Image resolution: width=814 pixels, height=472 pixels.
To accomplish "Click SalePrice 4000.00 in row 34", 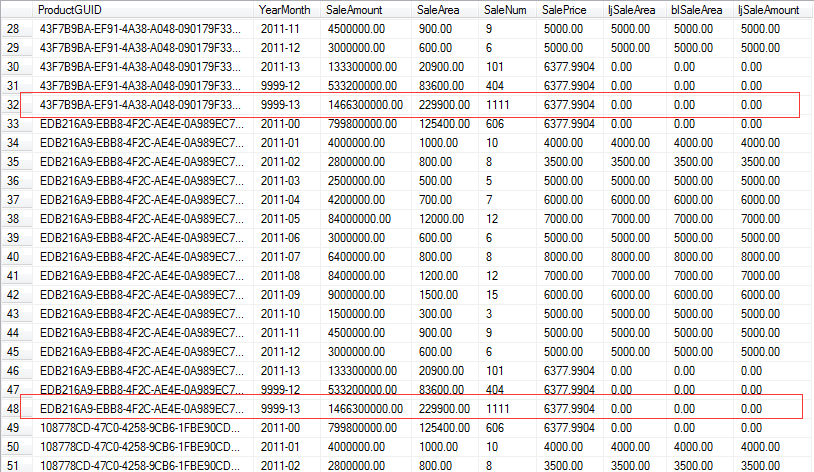I will coord(563,143).
